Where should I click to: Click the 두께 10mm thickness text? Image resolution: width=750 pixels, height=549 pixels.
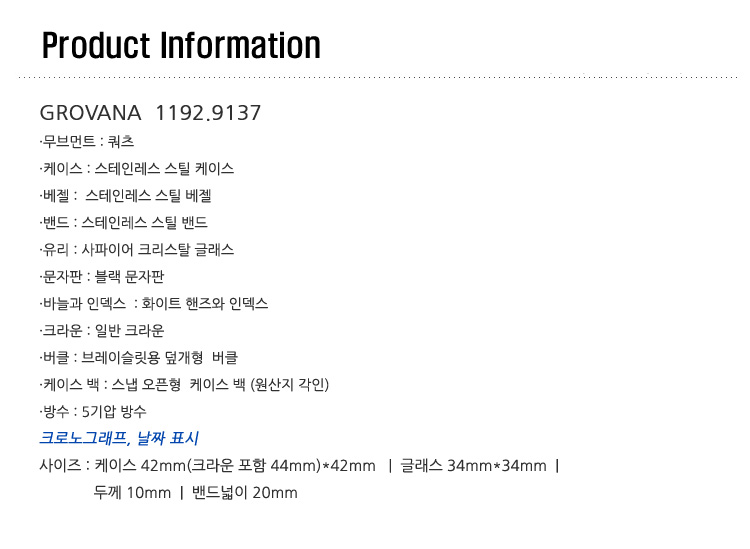click(x=132, y=493)
